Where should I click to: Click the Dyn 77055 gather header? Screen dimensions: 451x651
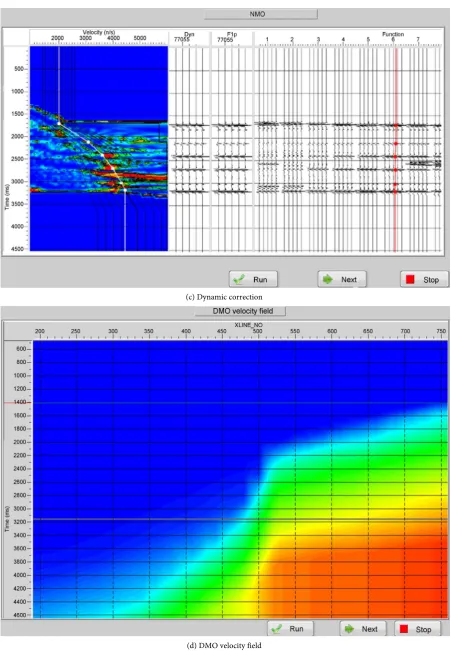pyautogui.click(x=183, y=37)
